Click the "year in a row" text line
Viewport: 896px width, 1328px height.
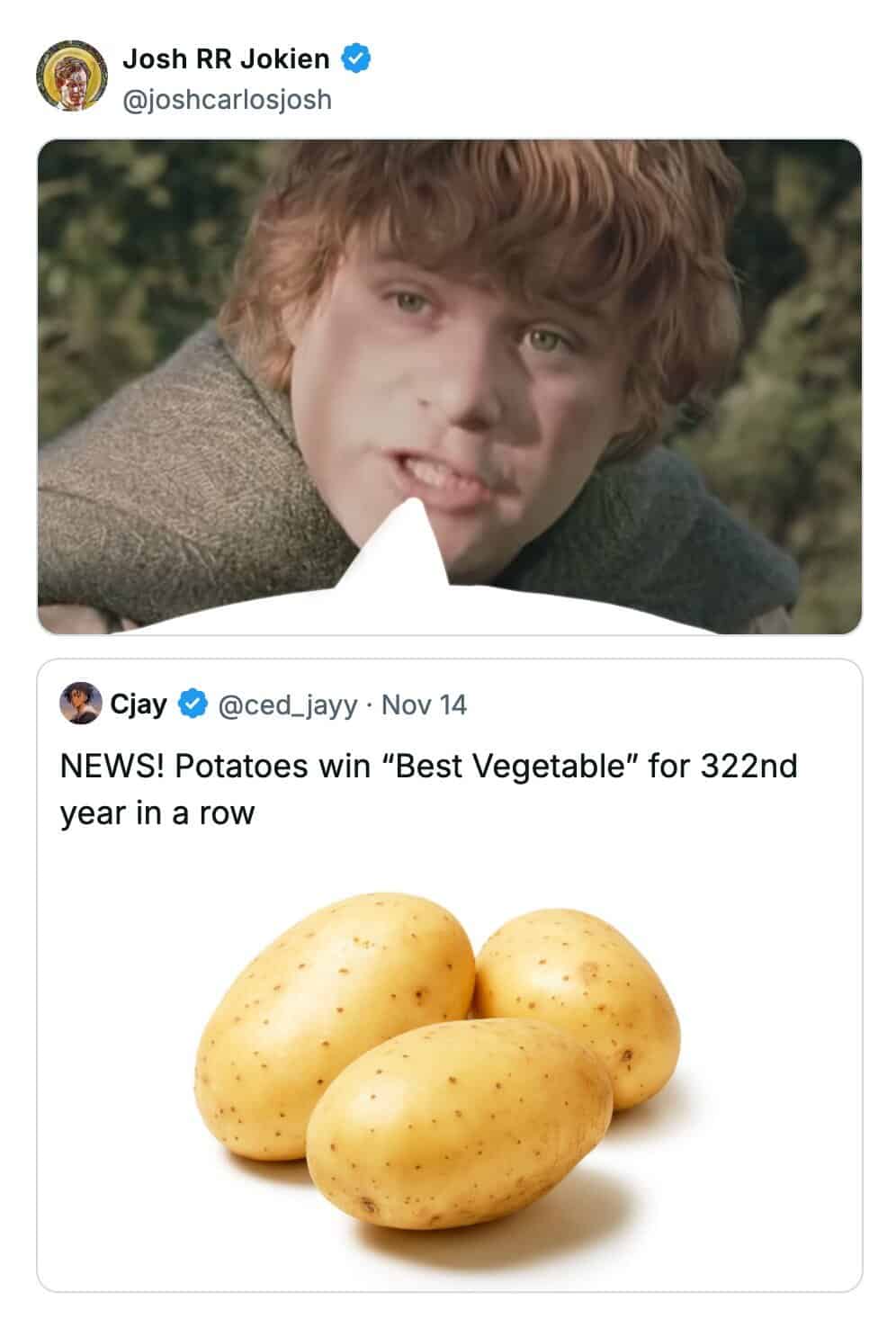[157, 813]
